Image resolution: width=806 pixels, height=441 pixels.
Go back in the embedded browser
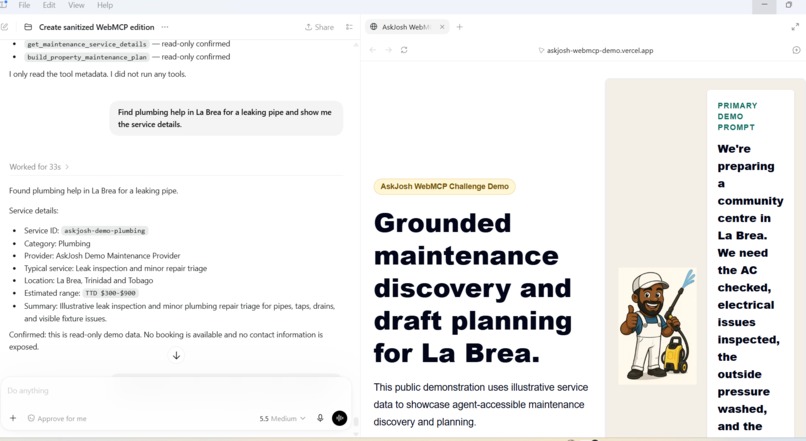point(373,50)
